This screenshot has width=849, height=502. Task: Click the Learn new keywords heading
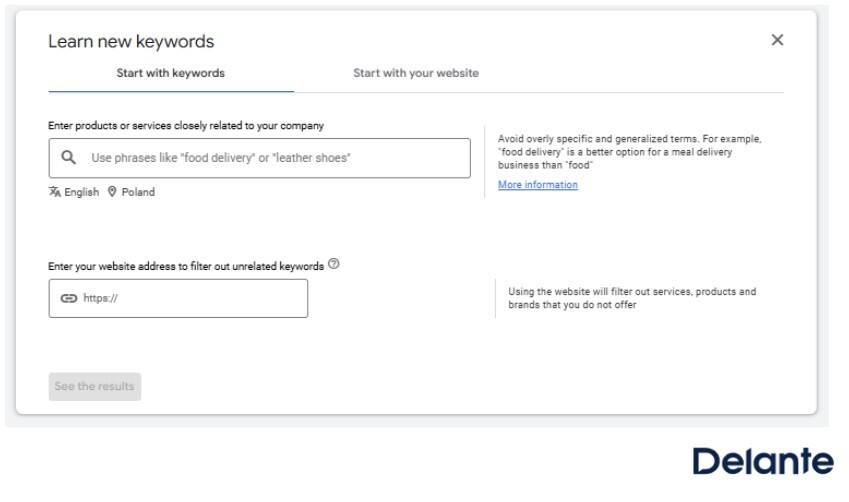coord(131,41)
